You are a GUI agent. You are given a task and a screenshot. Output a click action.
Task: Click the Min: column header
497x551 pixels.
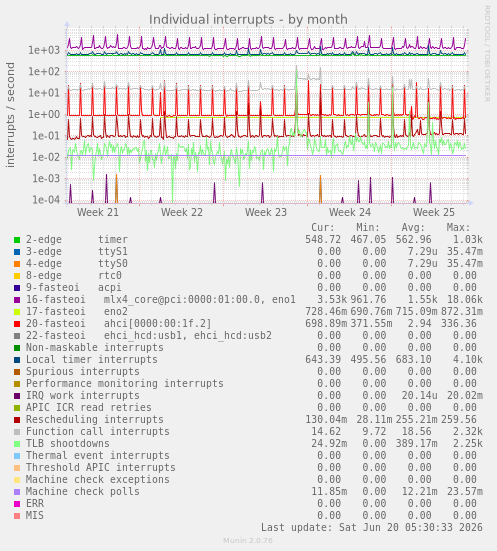[368, 227]
